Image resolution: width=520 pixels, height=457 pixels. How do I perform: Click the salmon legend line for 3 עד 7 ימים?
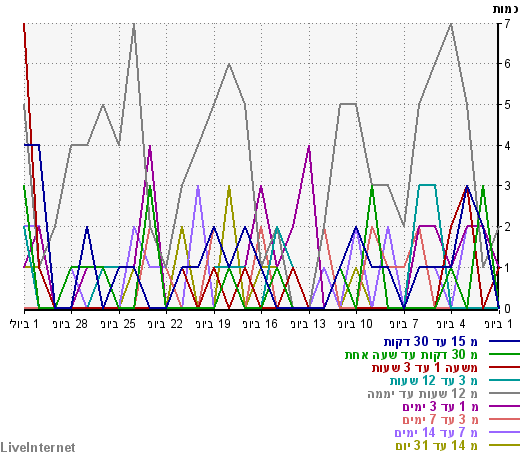coord(504,419)
